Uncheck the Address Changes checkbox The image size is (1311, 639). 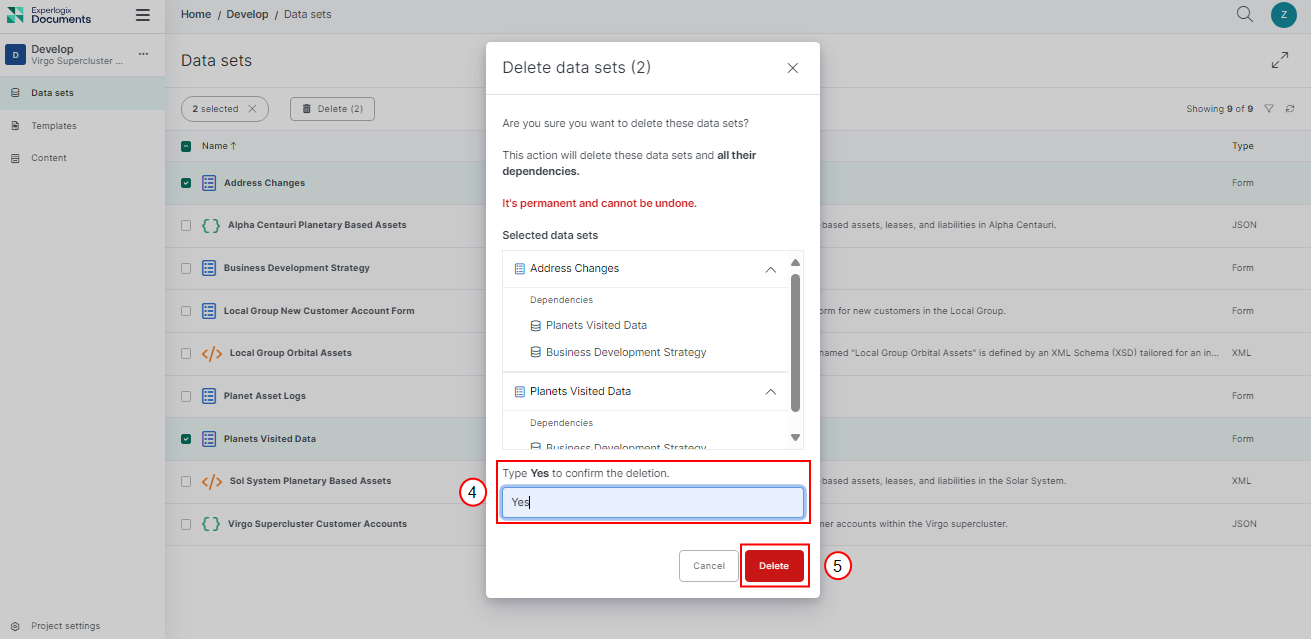[x=186, y=183]
